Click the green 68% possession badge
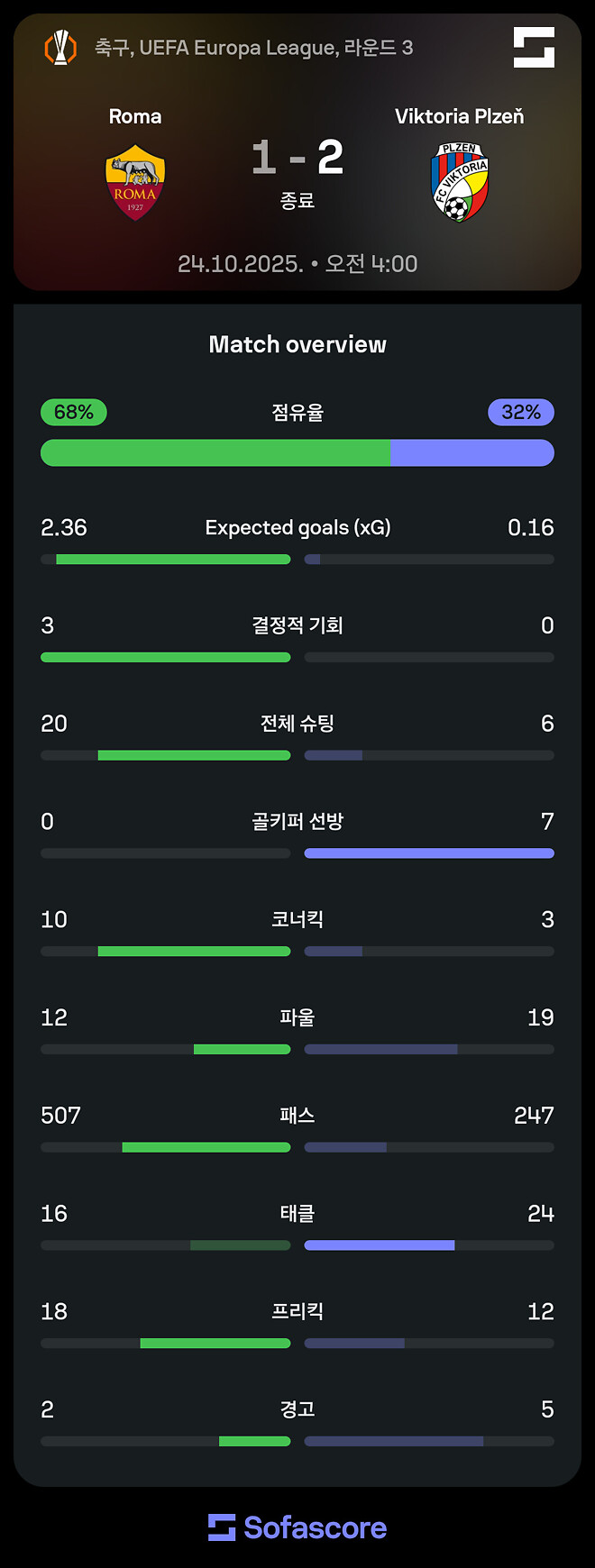Image resolution: width=595 pixels, height=1568 pixels. 73,412
